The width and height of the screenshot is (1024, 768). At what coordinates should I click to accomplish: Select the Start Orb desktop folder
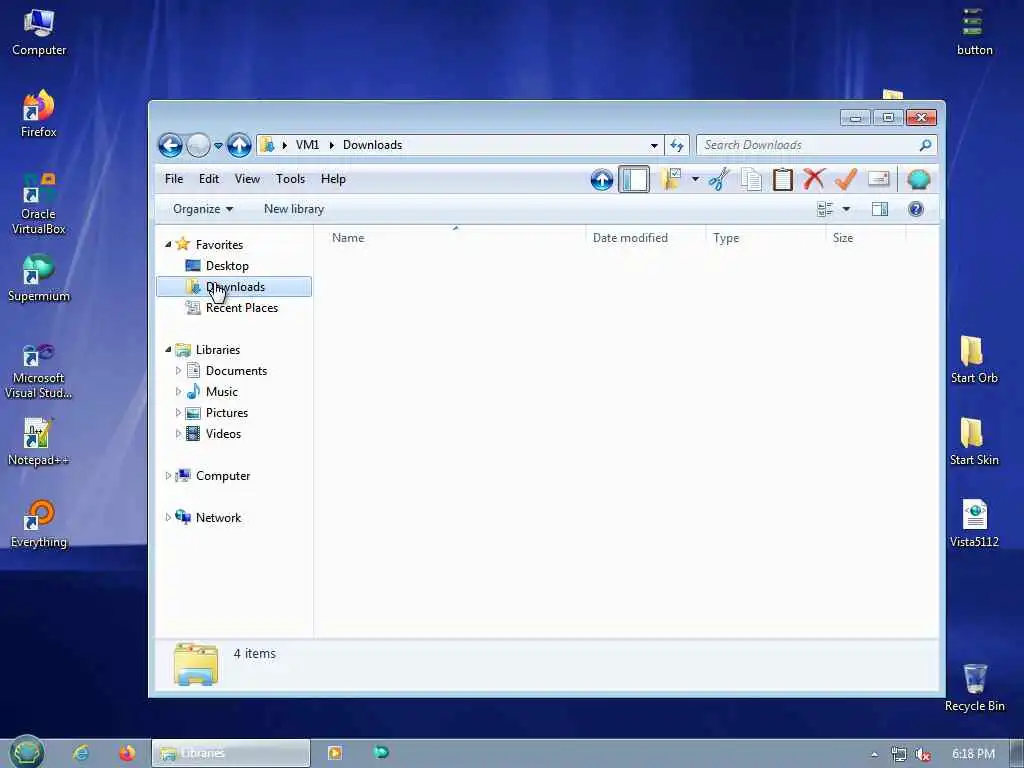point(974,360)
